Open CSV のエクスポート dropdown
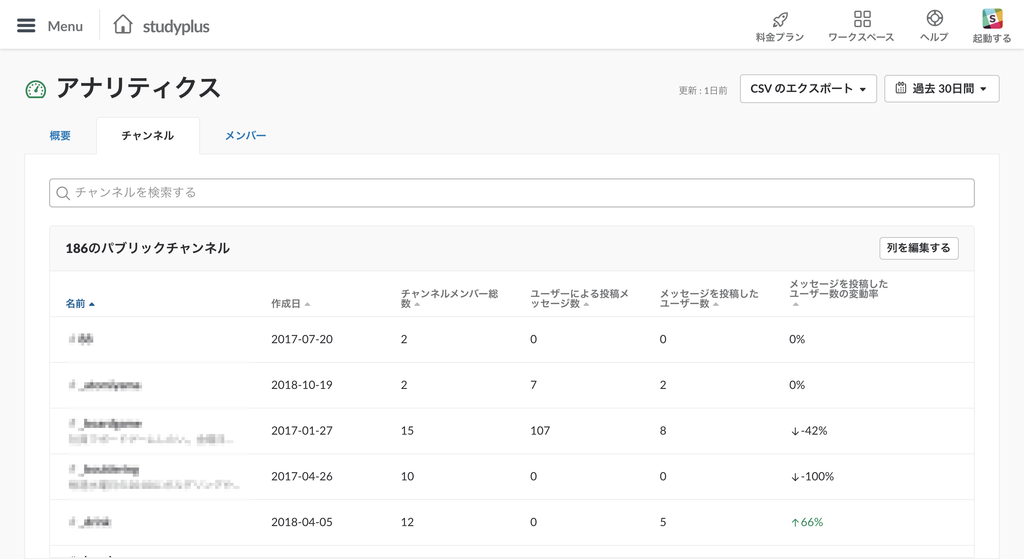Viewport: 1024px width, 559px height. 808,89
